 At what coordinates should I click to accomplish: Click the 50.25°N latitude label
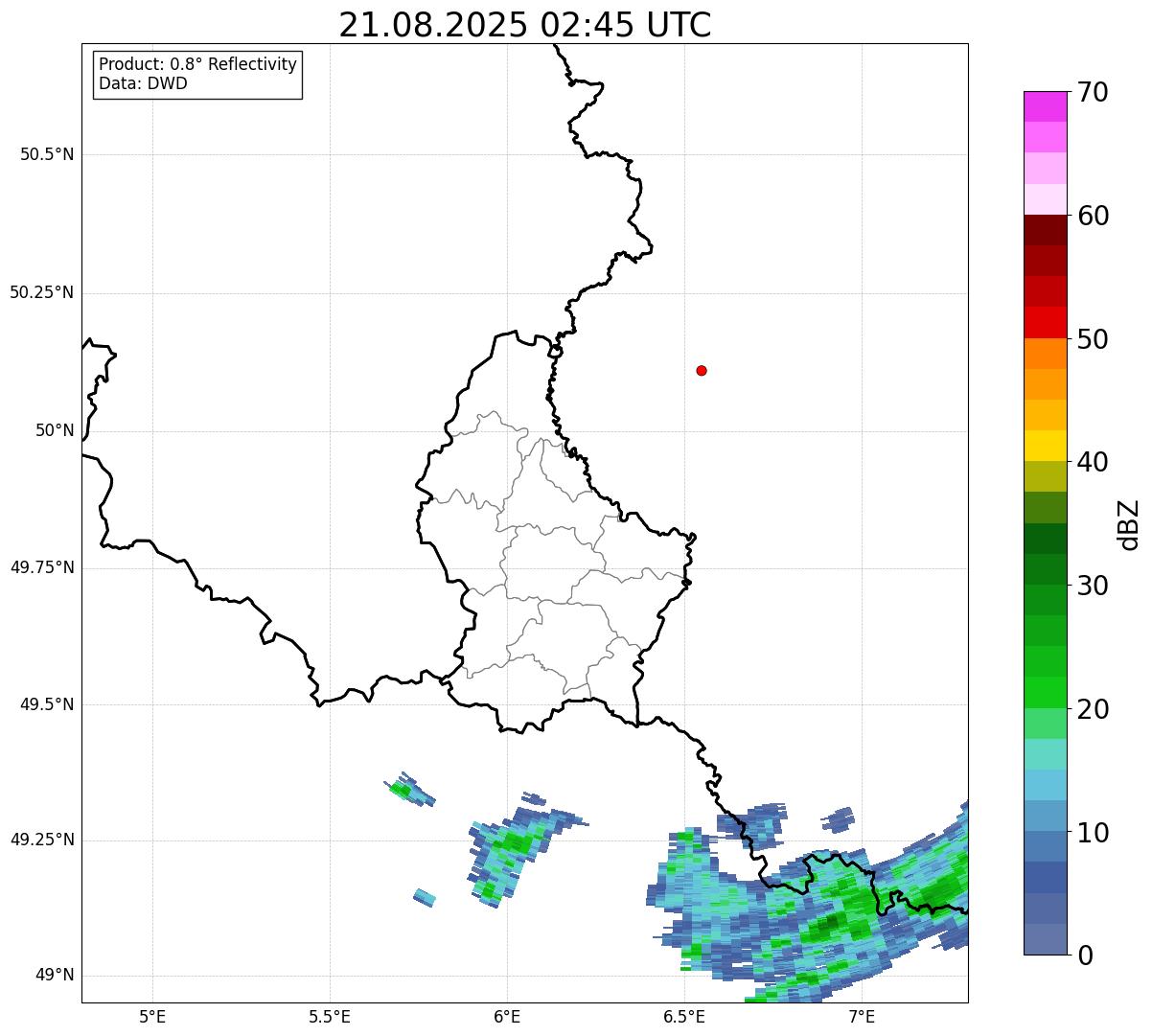coord(42,292)
